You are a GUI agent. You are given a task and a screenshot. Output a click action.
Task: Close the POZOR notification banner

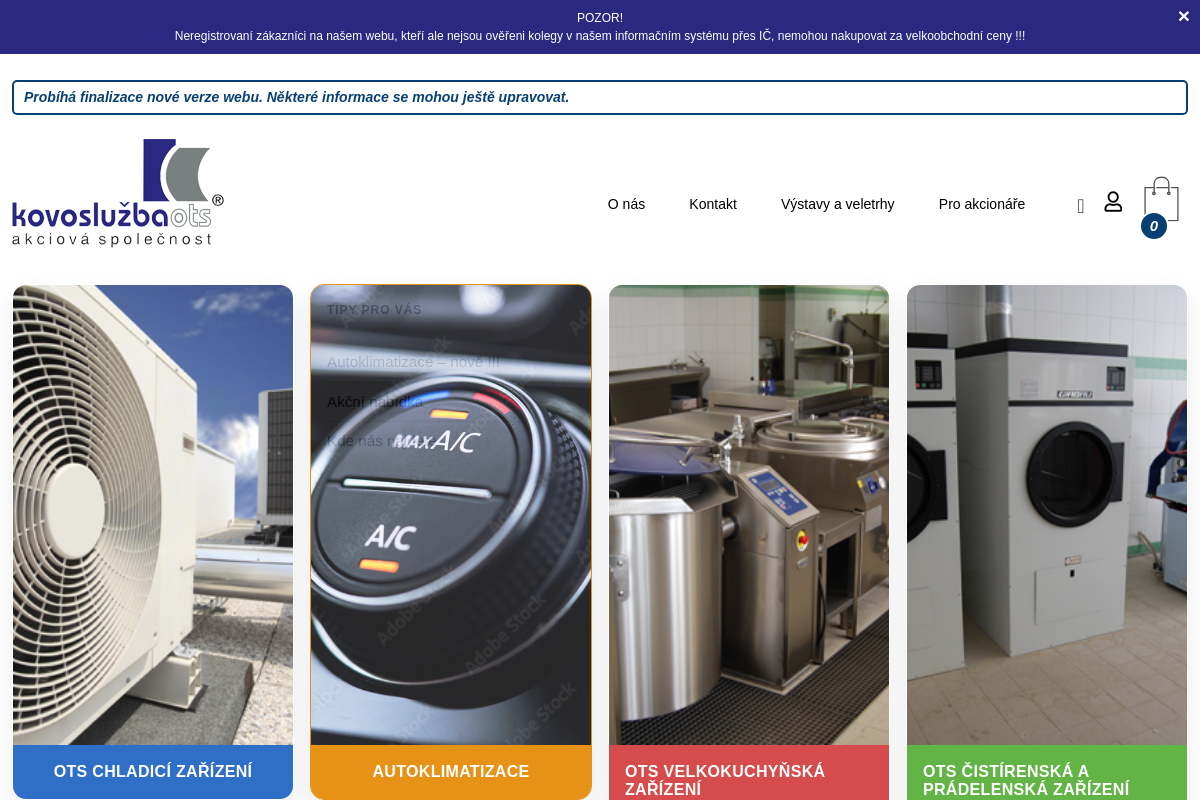1183,16
